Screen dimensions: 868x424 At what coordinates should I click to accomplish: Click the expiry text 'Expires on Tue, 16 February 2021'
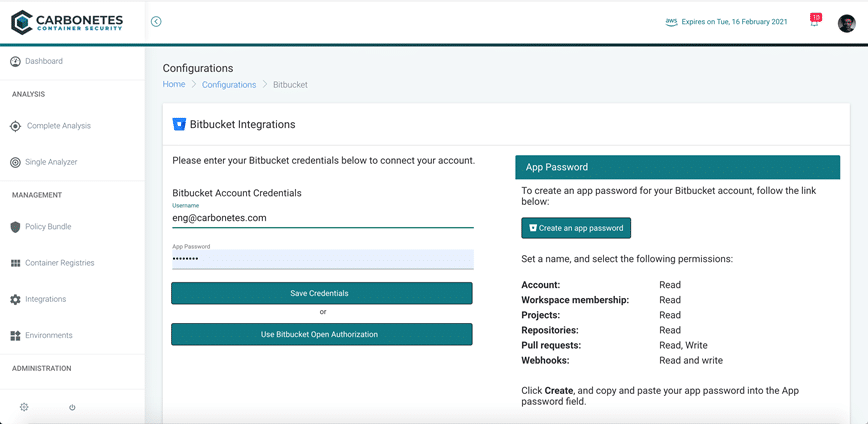(x=735, y=22)
